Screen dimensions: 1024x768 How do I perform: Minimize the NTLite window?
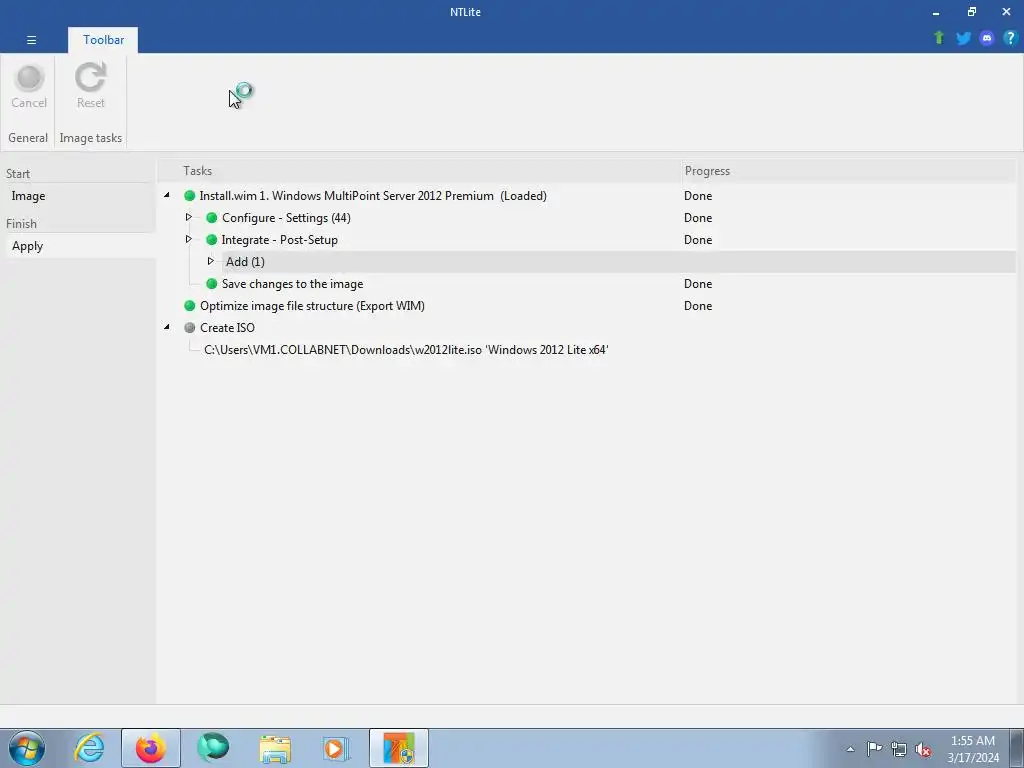tap(936, 12)
